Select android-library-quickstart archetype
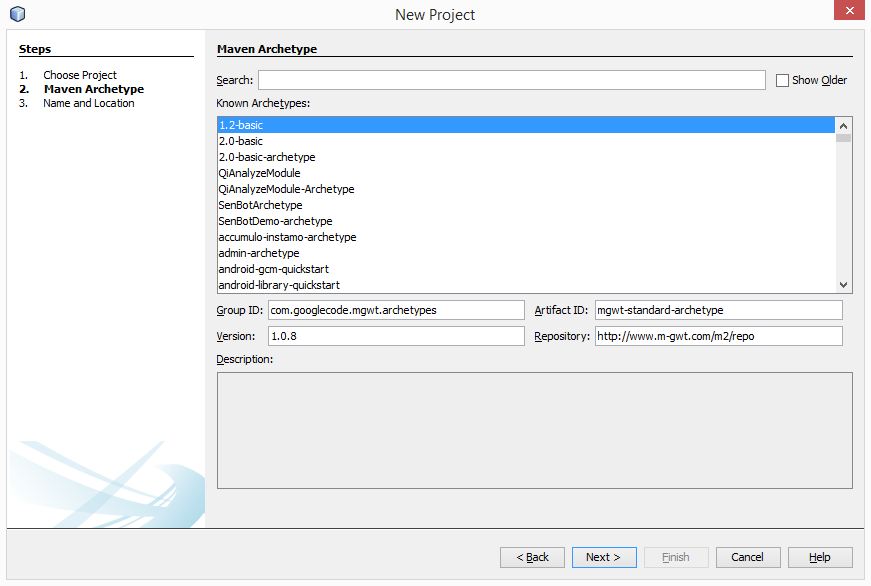871x586 pixels. 526,285
